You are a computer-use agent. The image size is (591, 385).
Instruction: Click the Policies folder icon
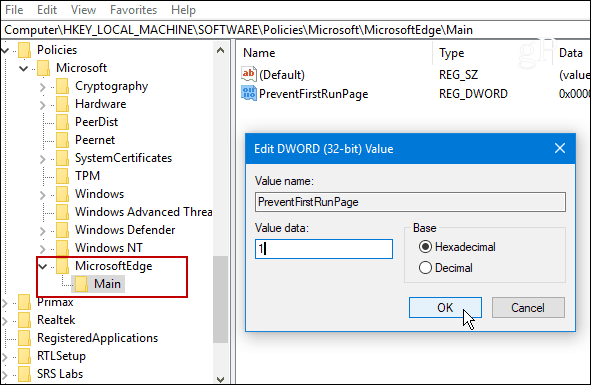pyautogui.click(x=24, y=50)
